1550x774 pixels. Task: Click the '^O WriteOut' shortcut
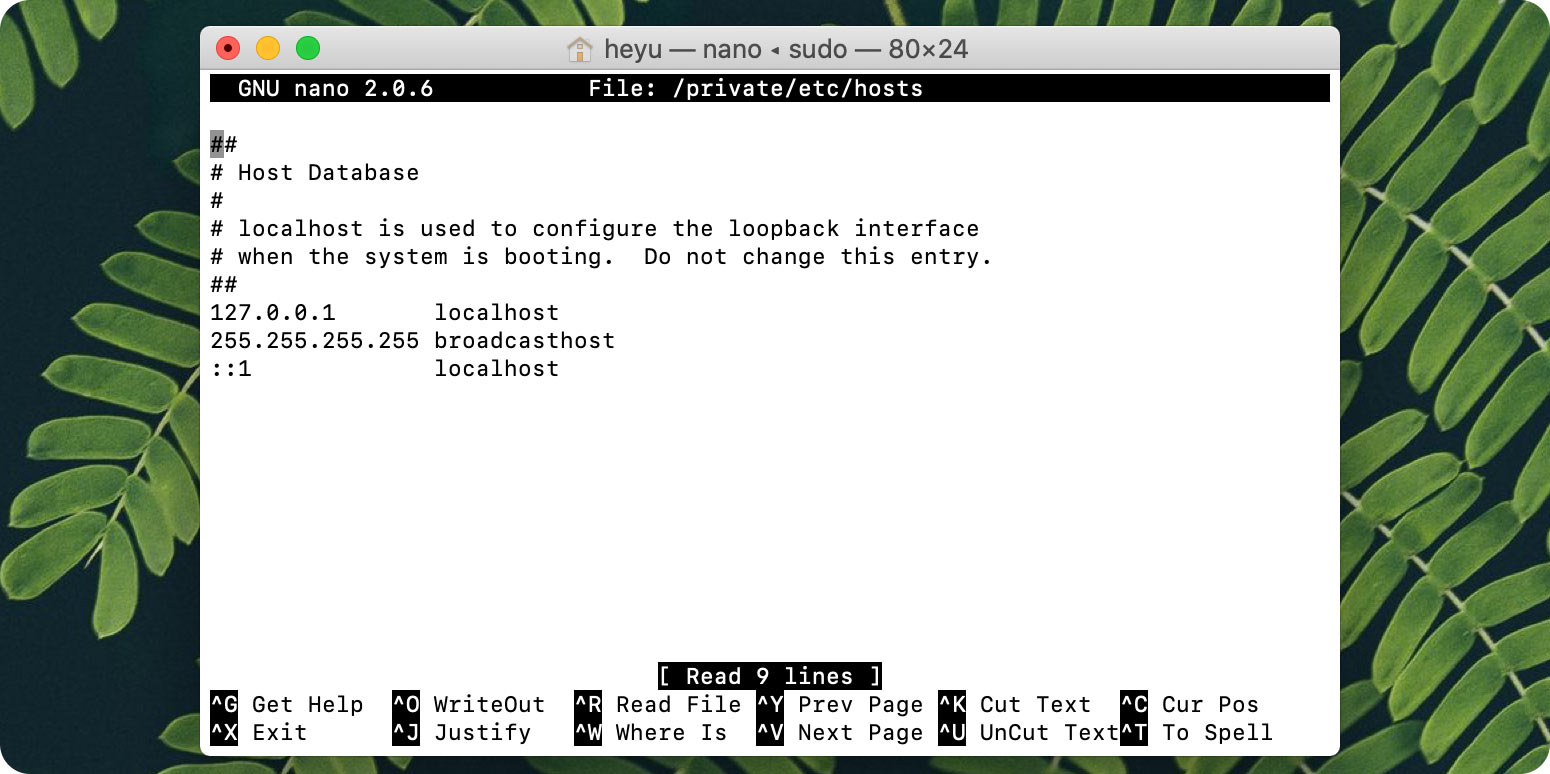click(469, 704)
